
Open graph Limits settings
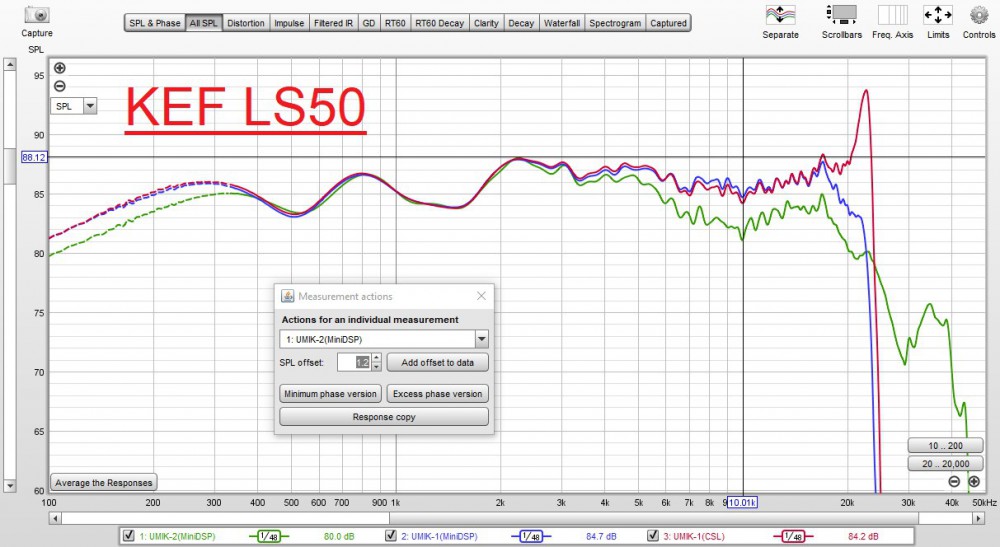point(938,15)
